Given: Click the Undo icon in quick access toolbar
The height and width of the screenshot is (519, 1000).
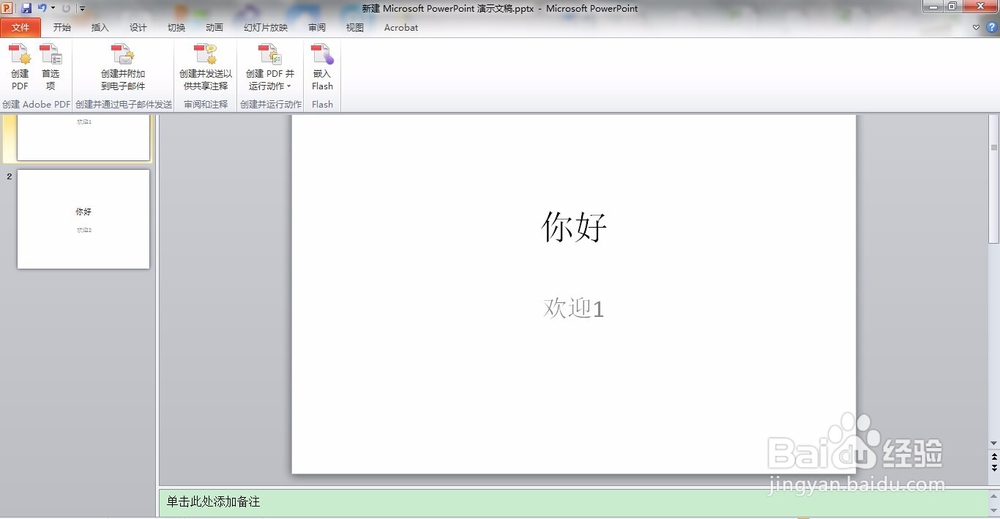Looking at the screenshot, I should [41, 8].
